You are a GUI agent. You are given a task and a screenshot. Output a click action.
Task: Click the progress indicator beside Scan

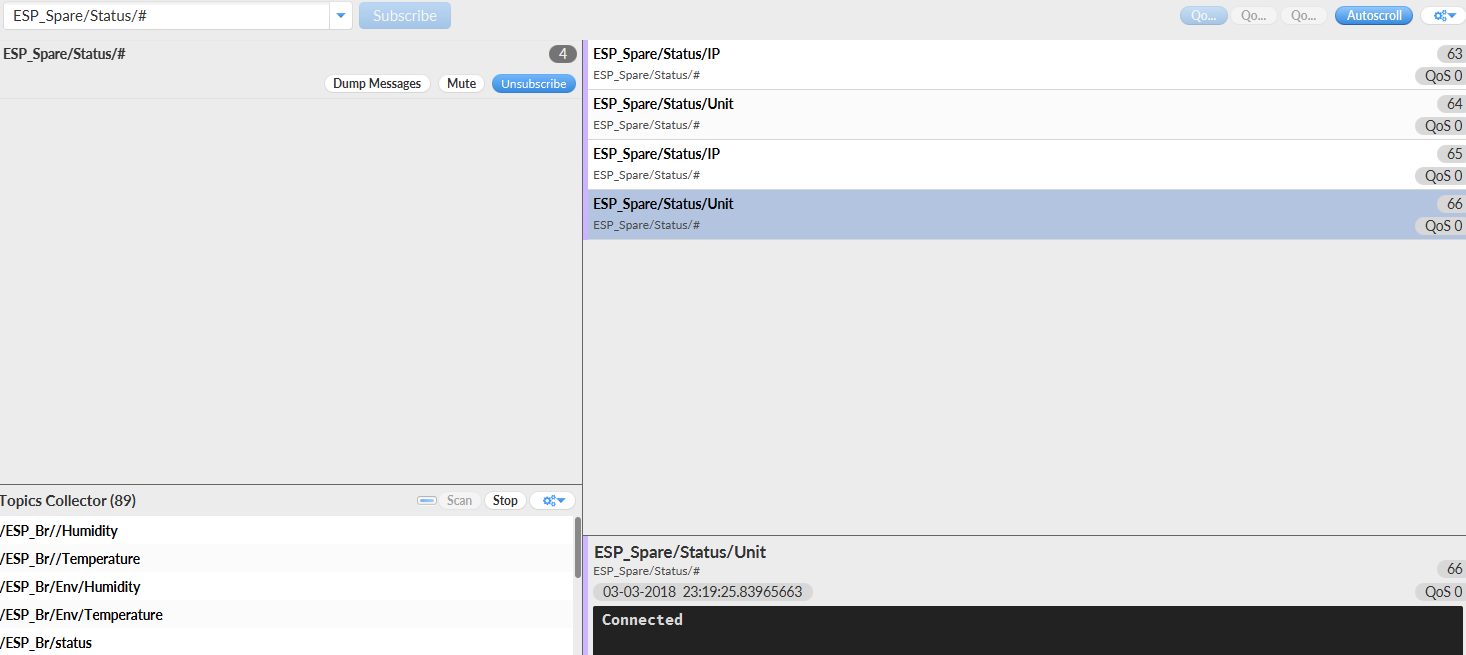[427, 500]
